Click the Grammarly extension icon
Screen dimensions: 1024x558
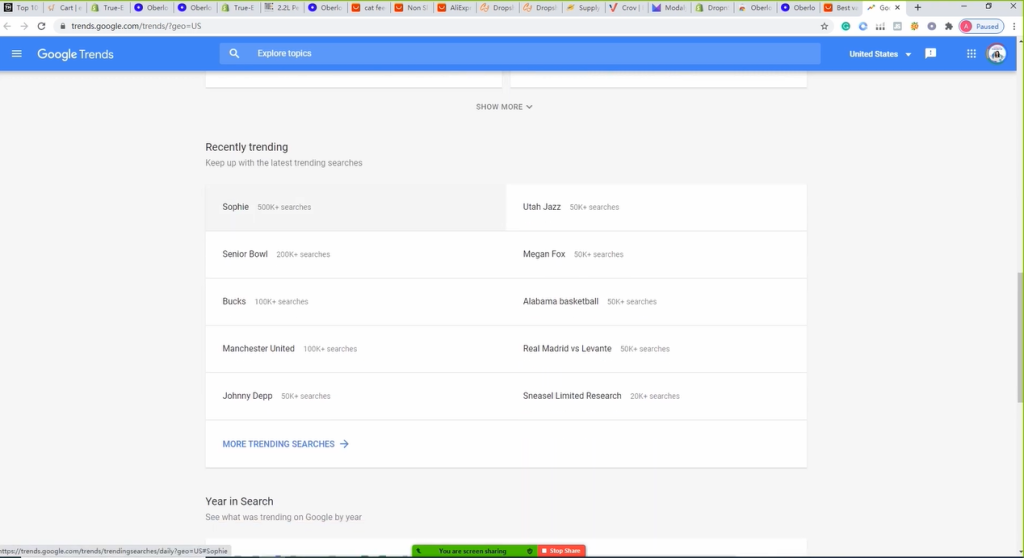point(846,26)
